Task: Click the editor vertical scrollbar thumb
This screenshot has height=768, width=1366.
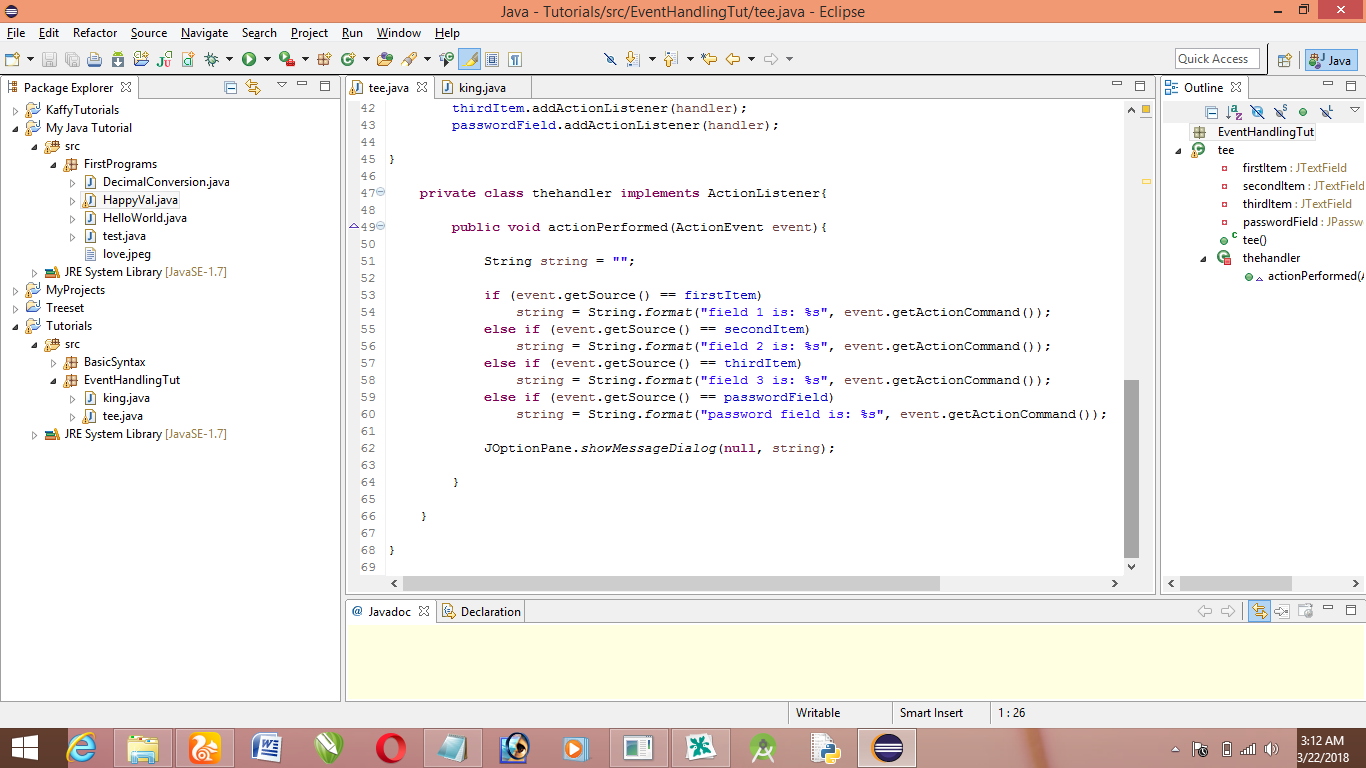Action: click(x=1131, y=467)
